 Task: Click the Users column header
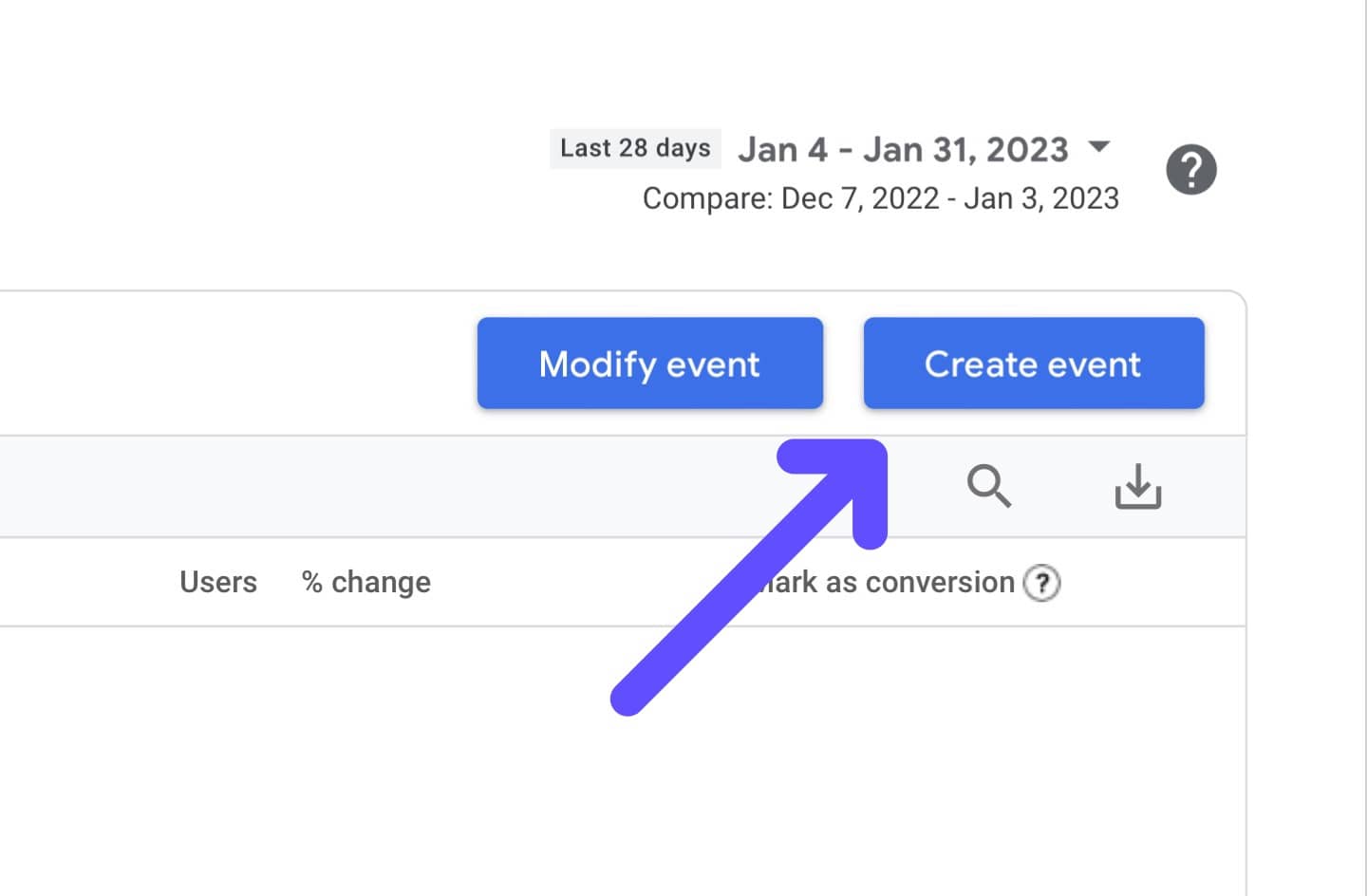tap(217, 582)
